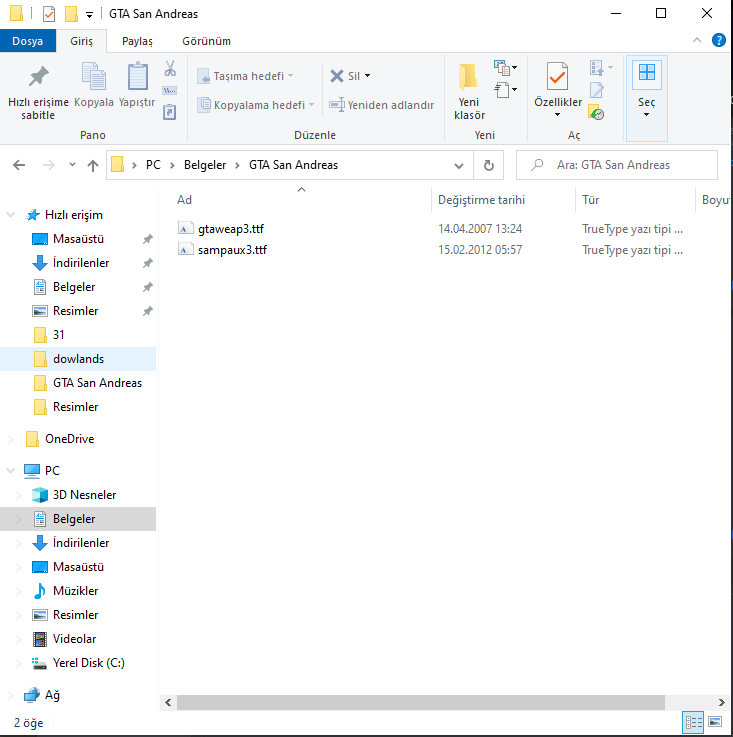Open Yerel Disk (C:) in sidebar
Screen dimensions: 733x737
(x=88, y=663)
